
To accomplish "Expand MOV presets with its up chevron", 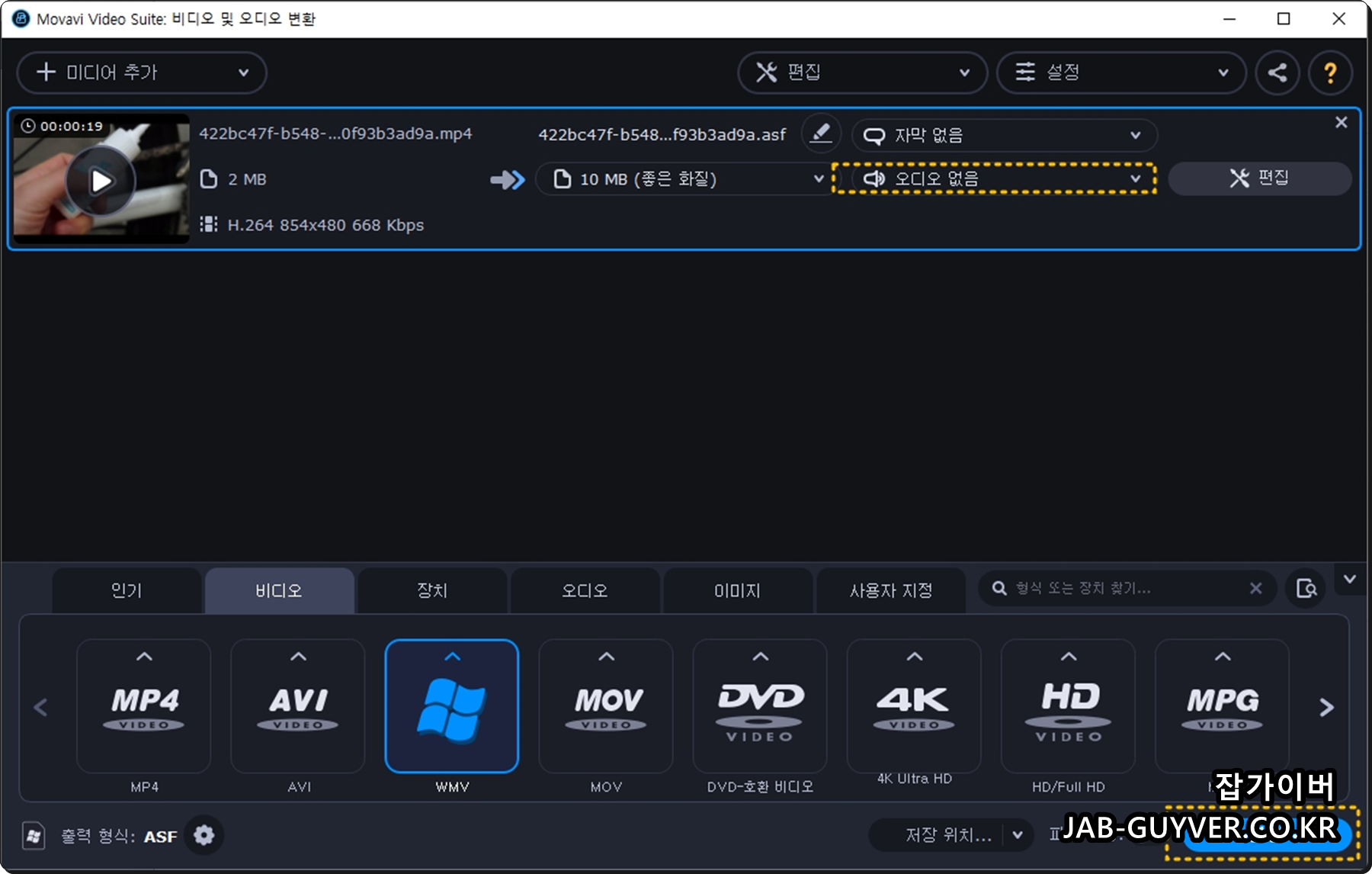I will pos(606,657).
